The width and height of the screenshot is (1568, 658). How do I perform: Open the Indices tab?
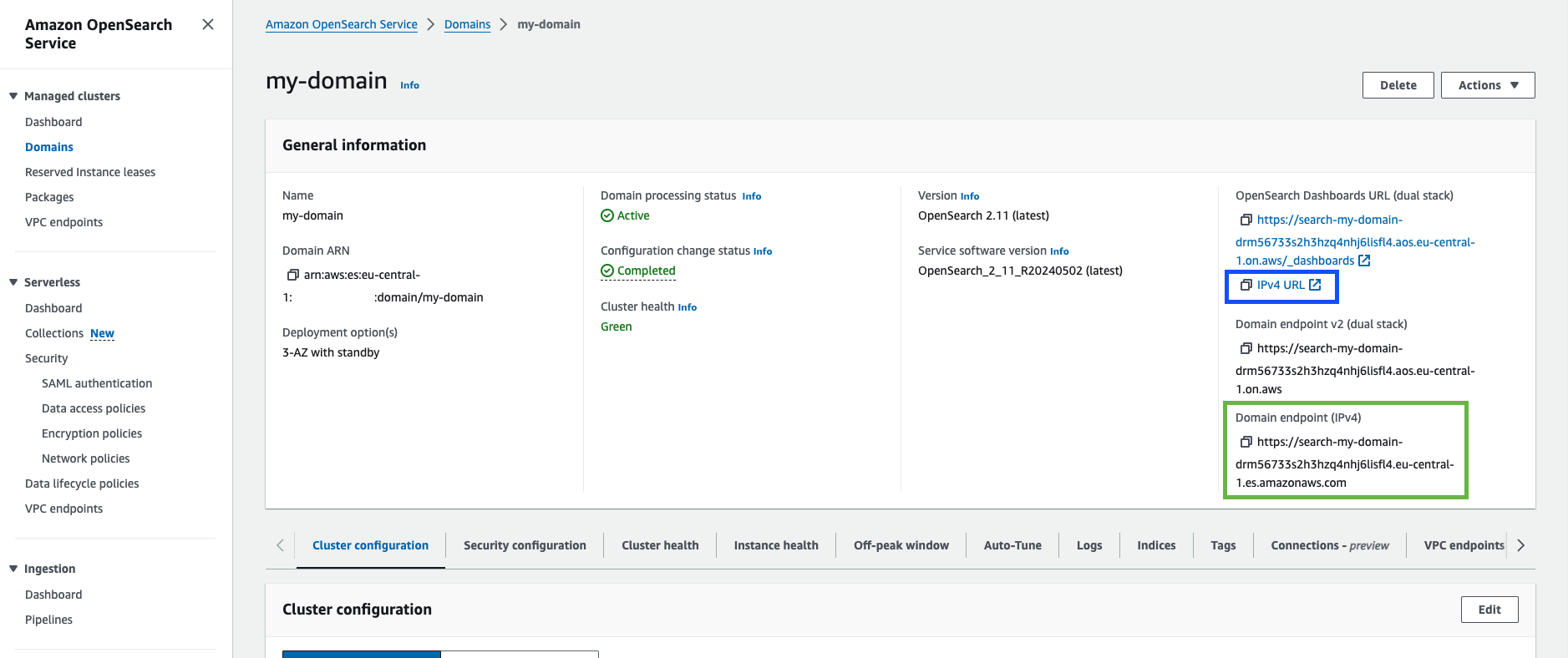tap(1156, 545)
